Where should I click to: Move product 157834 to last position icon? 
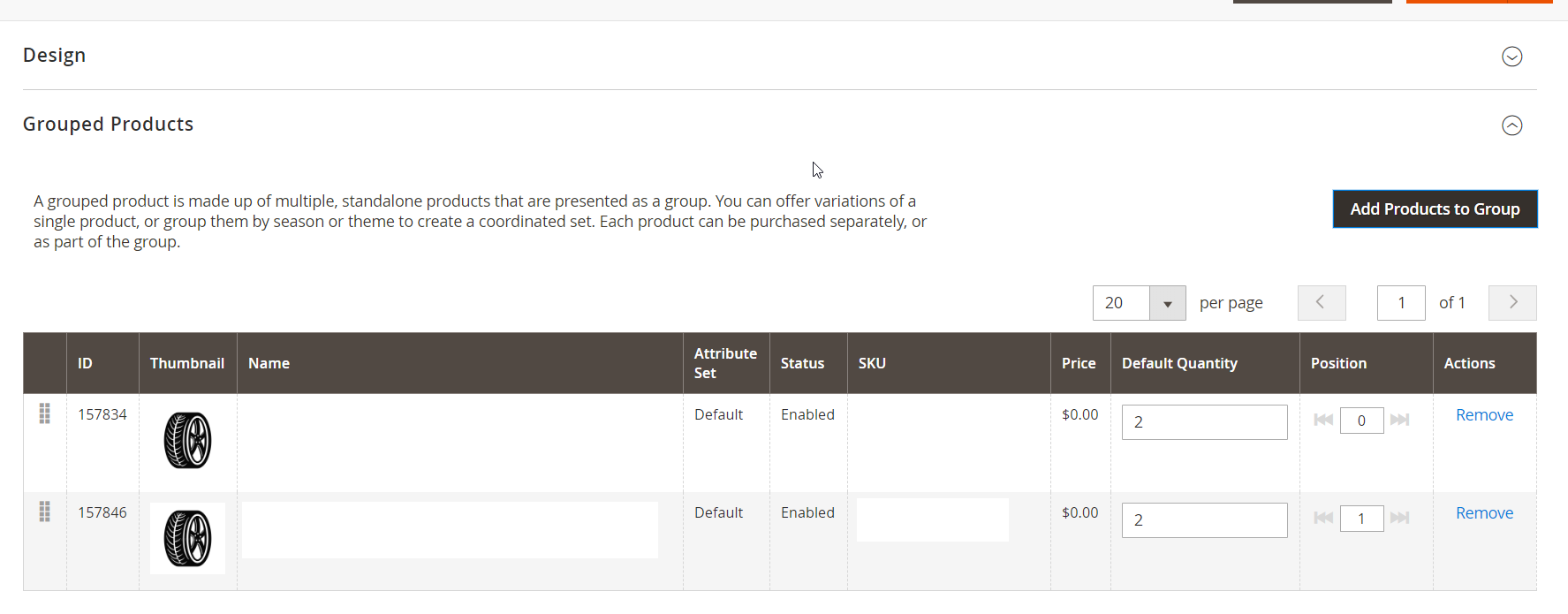[x=1399, y=420]
